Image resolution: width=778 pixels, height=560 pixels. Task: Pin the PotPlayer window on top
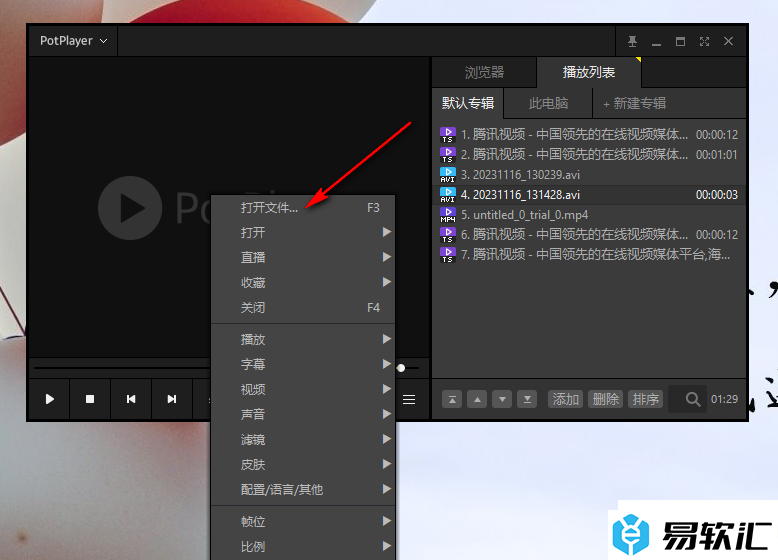pos(632,42)
